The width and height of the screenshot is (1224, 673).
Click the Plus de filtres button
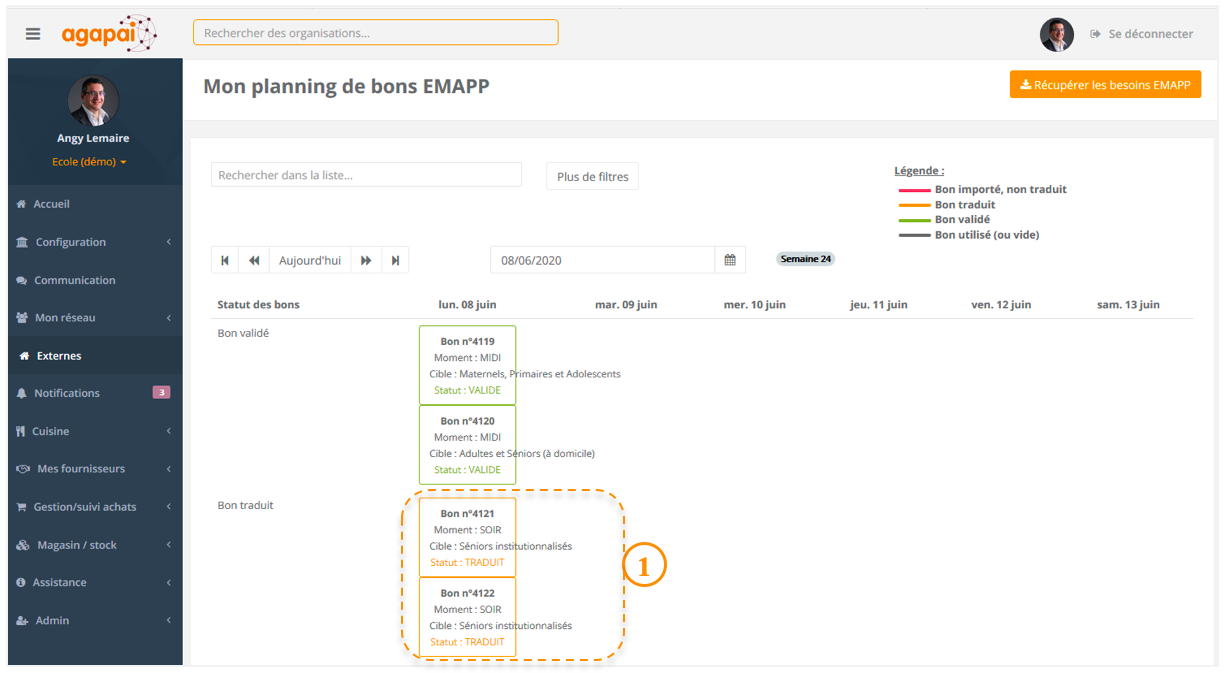pos(592,177)
